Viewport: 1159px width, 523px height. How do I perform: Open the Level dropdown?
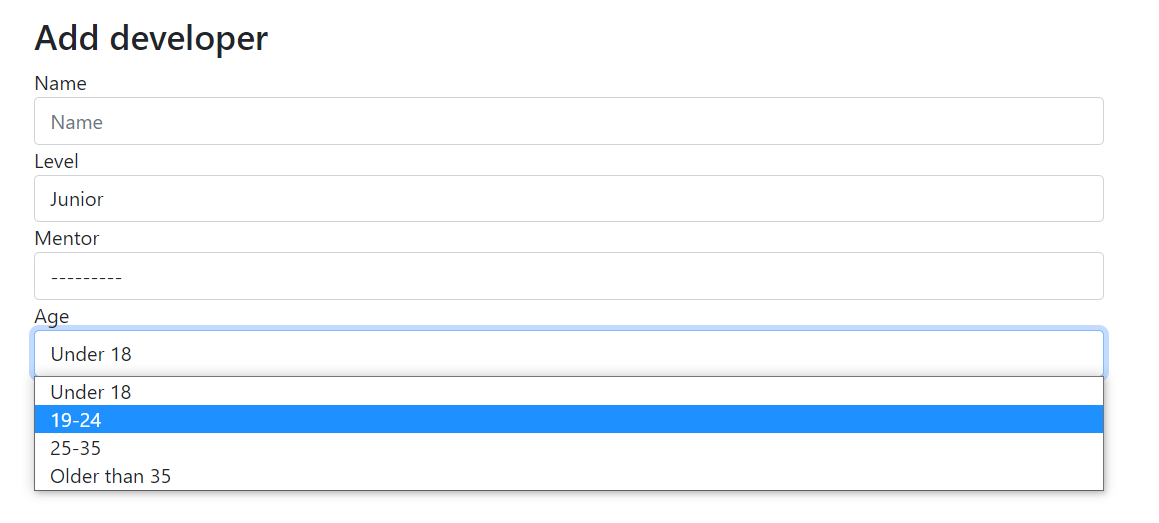click(568, 199)
